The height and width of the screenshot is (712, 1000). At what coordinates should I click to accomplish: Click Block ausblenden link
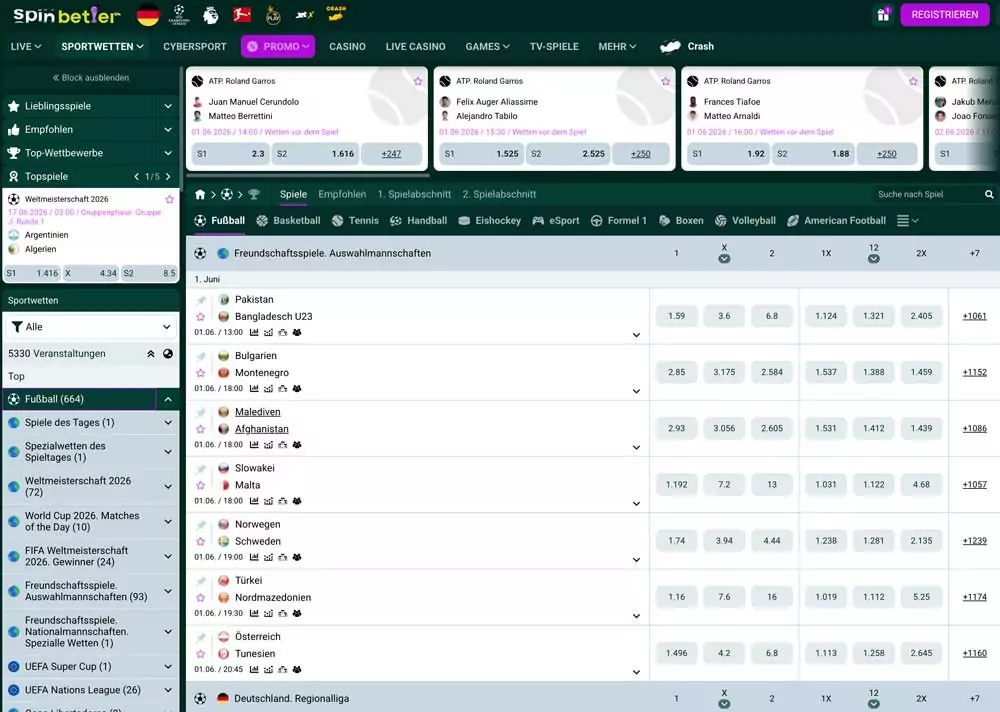click(x=91, y=77)
